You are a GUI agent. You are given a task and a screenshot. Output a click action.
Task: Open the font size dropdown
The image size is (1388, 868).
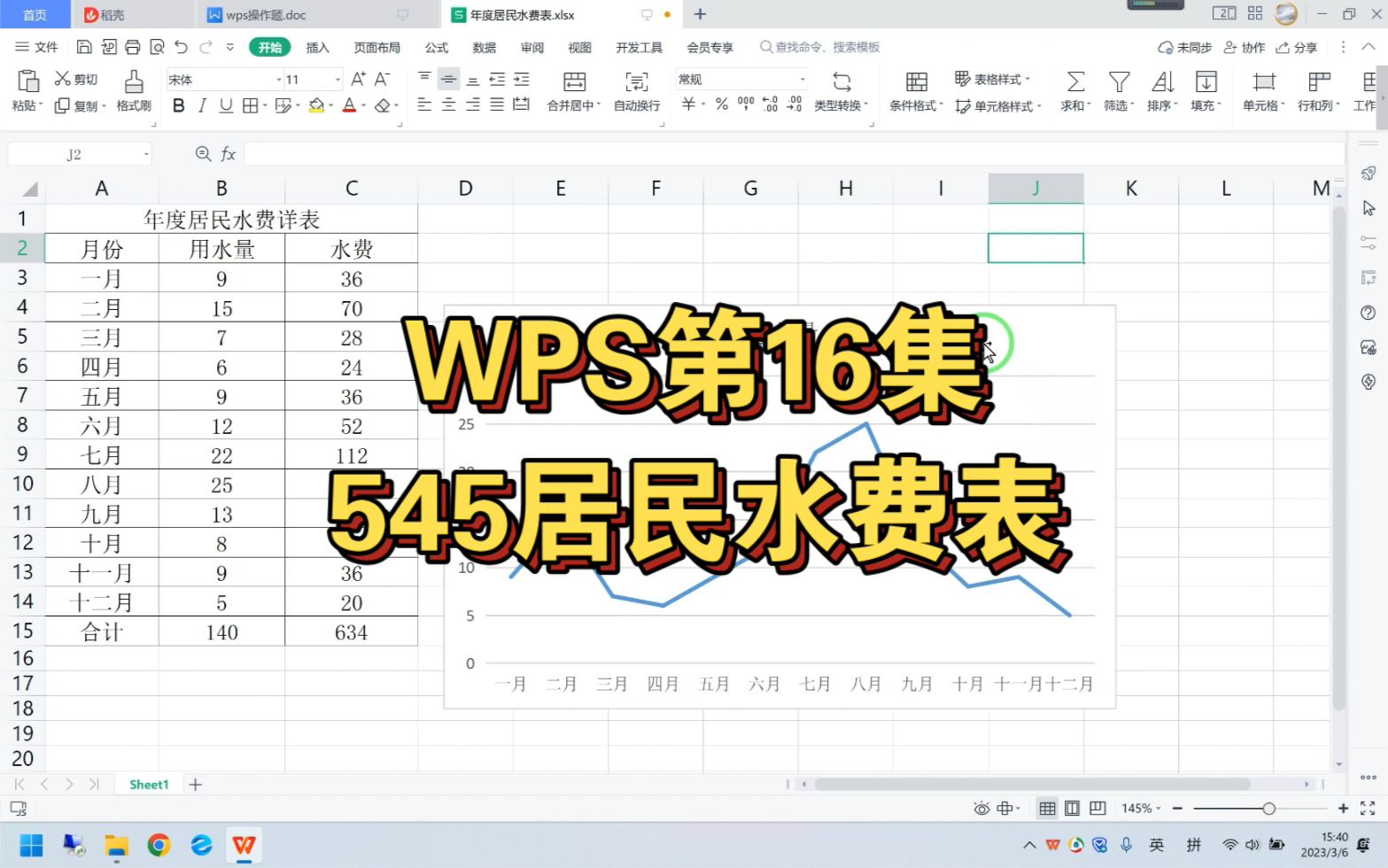337,80
